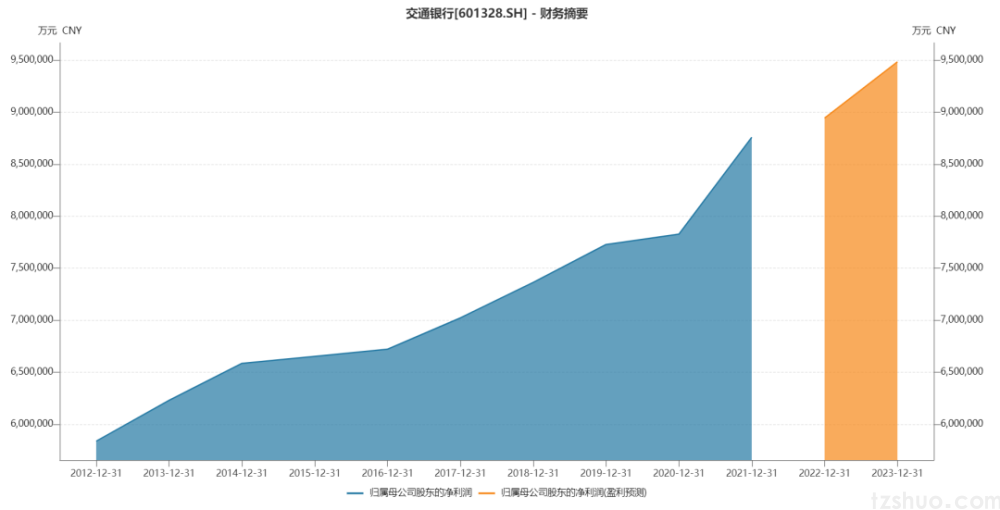Screen dimensions: 1000x510
Task: Select the 2014-12-31 x-axis label
Action: 242,473
